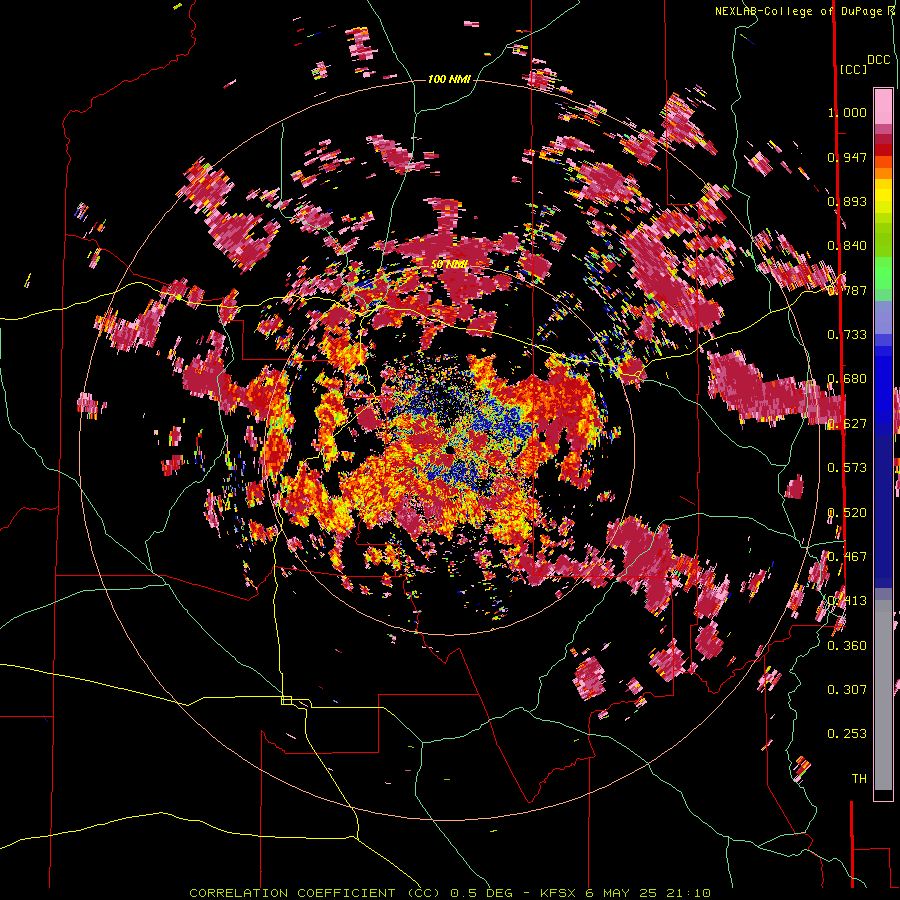The height and width of the screenshot is (900, 900).
Task: Click the [CC] units label
Action: click(853, 69)
